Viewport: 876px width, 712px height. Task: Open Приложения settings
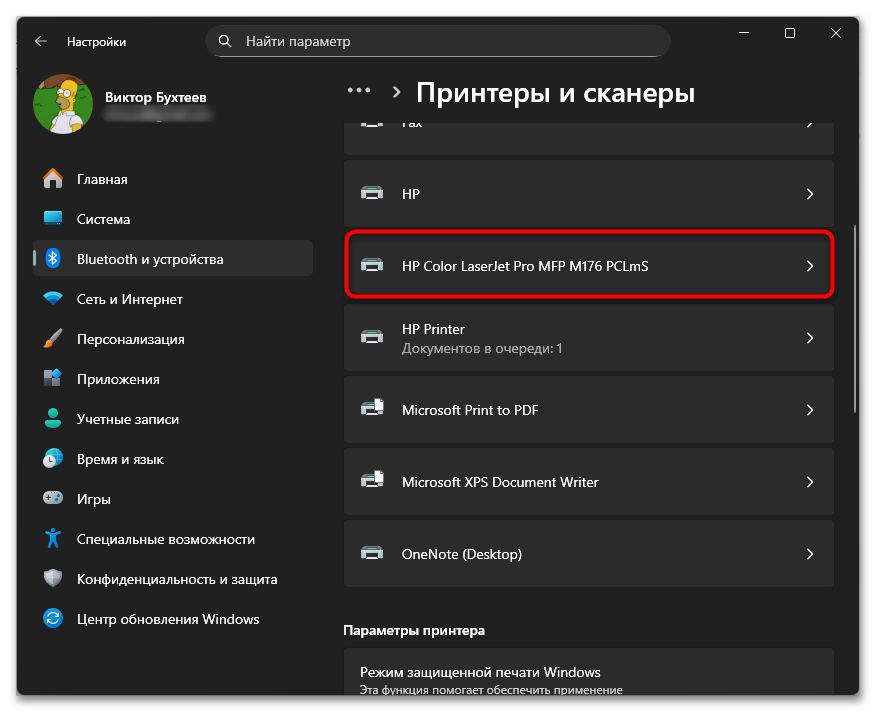(173, 378)
